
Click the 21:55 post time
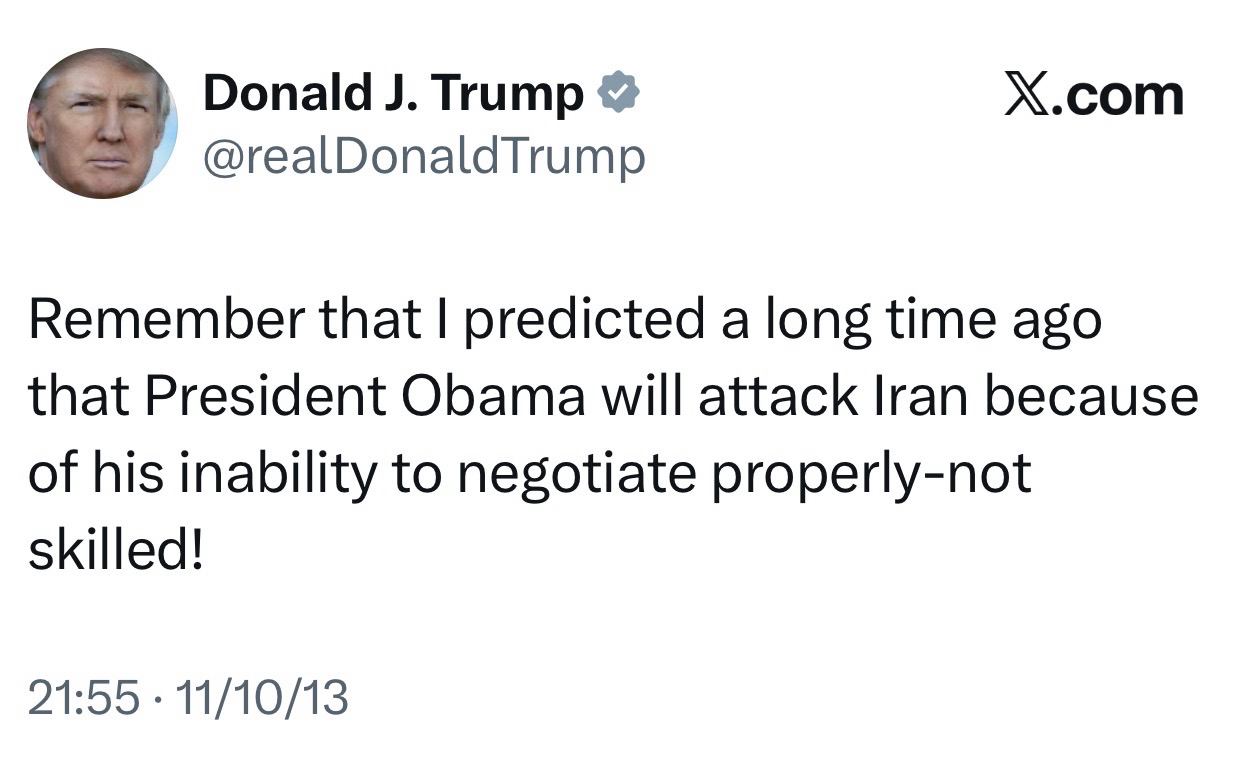tap(83, 697)
